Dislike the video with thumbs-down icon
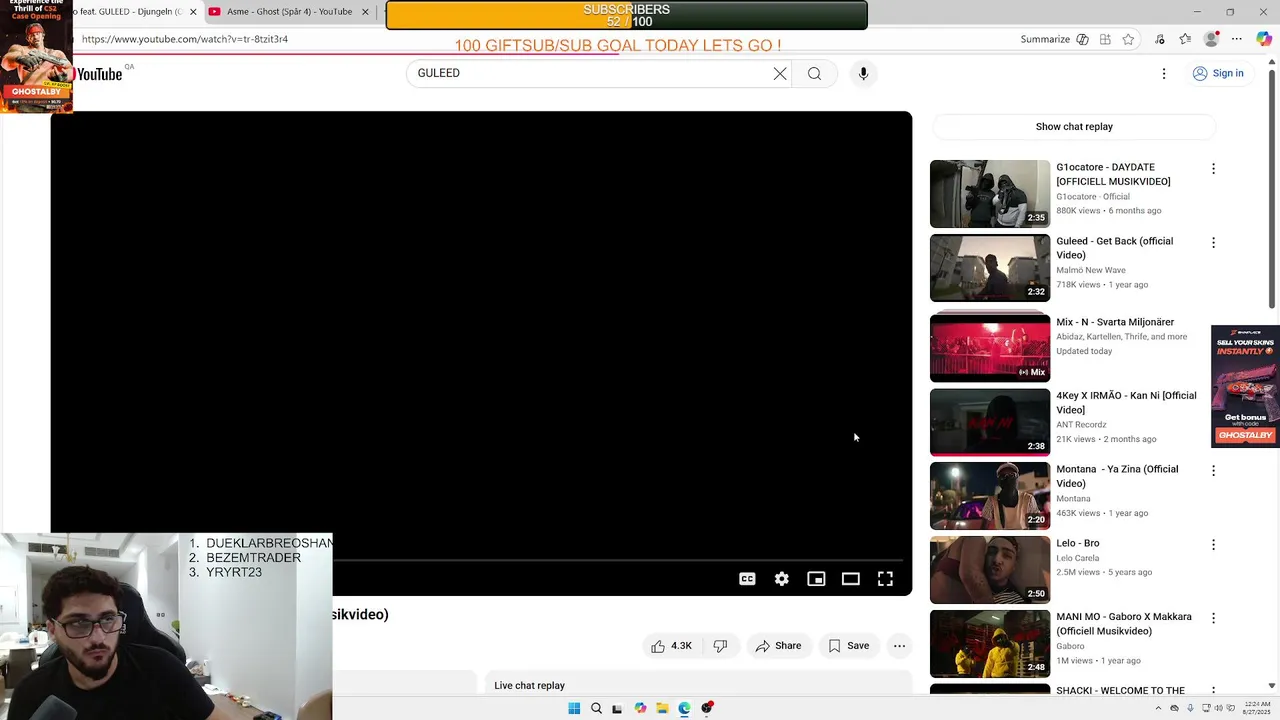The height and width of the screenshot is (720, 1280). click(x=720, y=646)
